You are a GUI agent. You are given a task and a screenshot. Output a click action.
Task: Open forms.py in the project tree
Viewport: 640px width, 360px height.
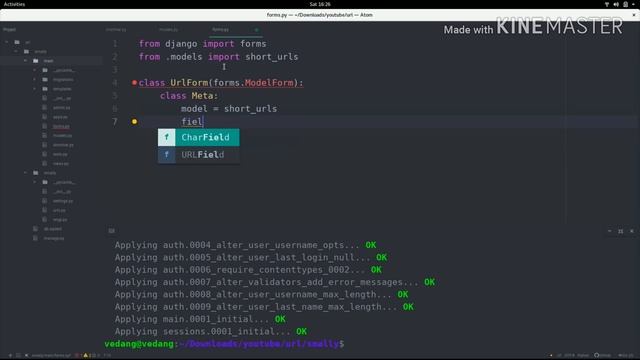pos(61,127)
